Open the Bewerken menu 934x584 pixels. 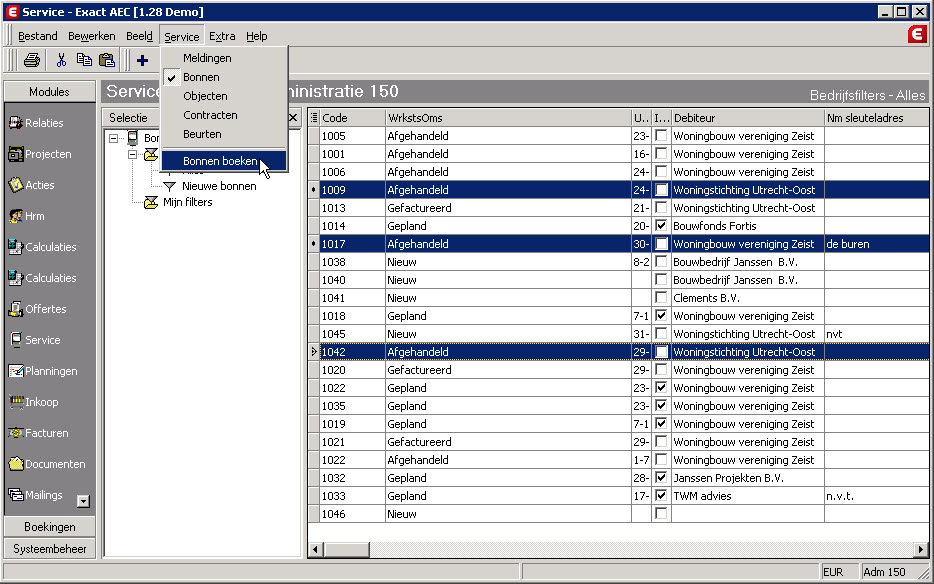click(x=92, y=36)
